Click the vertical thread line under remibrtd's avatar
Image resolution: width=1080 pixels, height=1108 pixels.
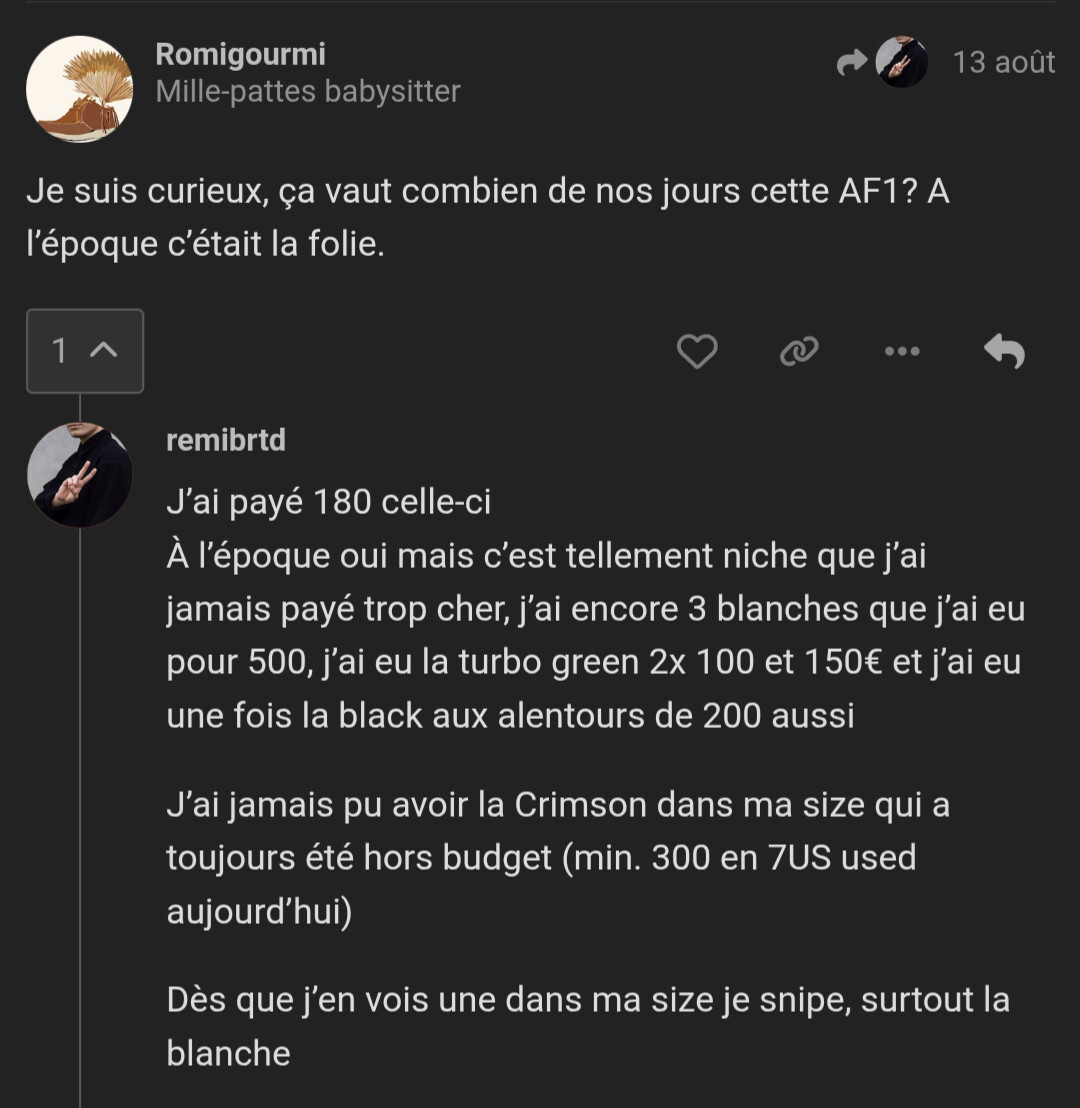80,800
